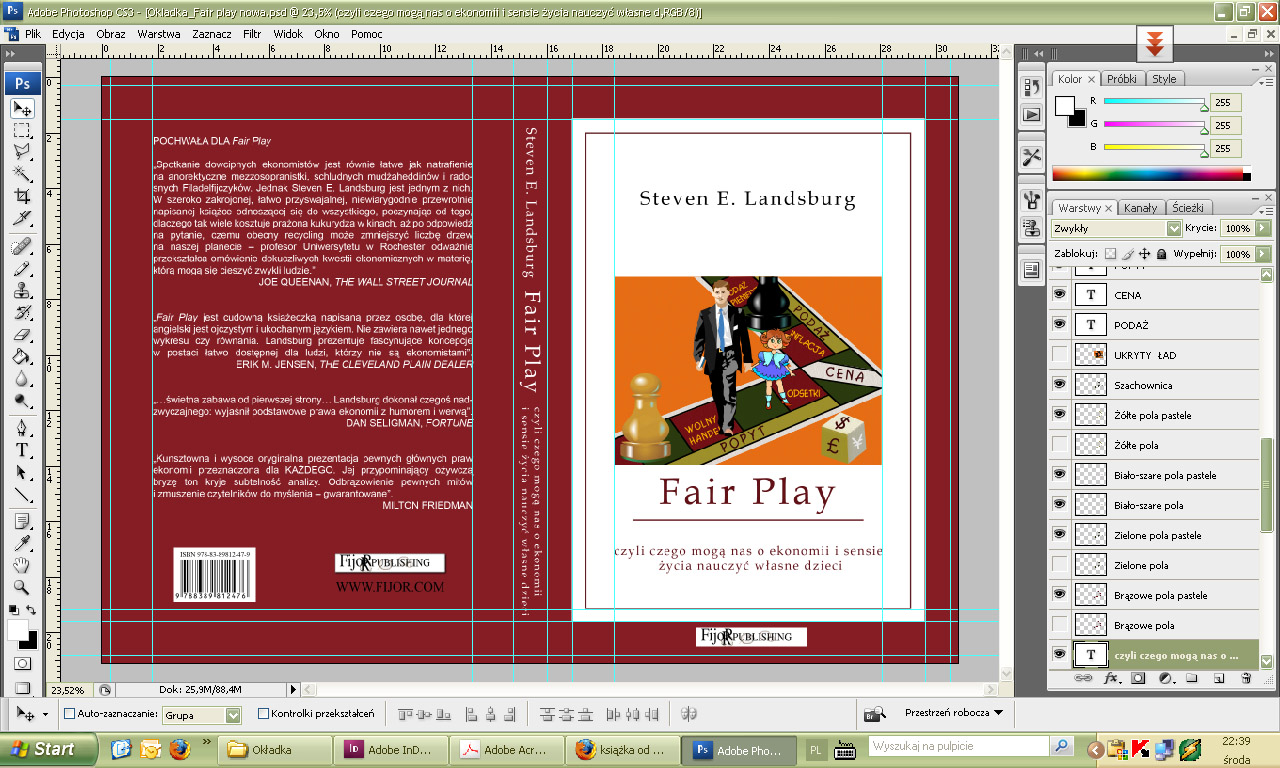Select the Horizontal Type tool
The height and width of the screenshot is (768, 1280).
[x=22, y=451]
